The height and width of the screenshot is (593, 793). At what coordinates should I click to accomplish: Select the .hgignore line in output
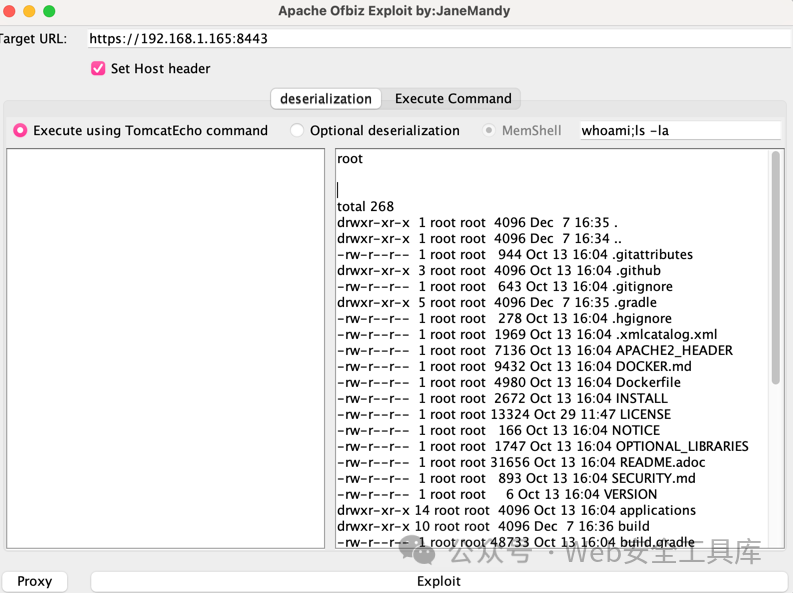coord(505,318)
